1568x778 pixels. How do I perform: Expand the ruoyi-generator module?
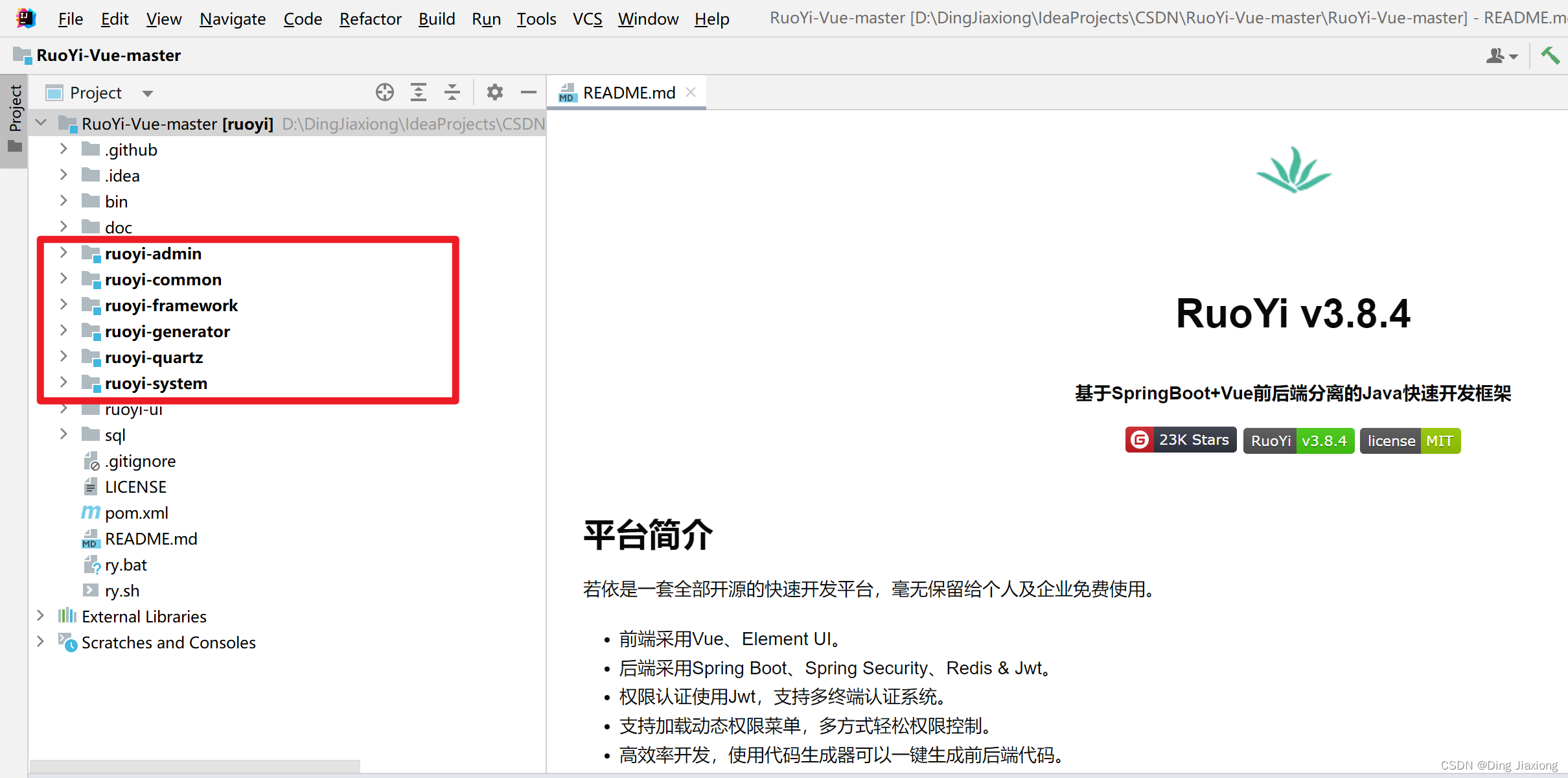(63, 331)
